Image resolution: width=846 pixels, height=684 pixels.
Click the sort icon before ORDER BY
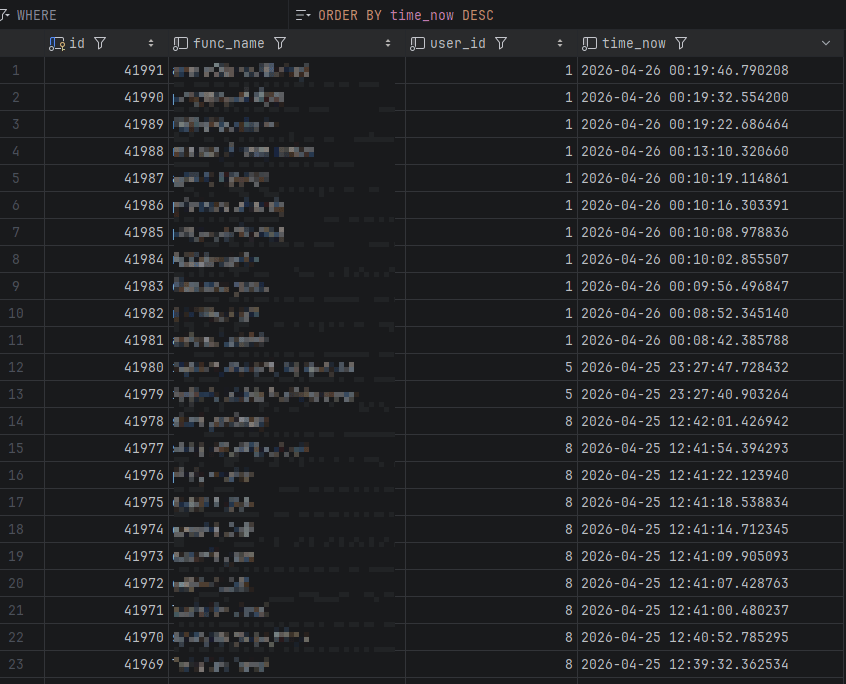[x=303, y=15]
